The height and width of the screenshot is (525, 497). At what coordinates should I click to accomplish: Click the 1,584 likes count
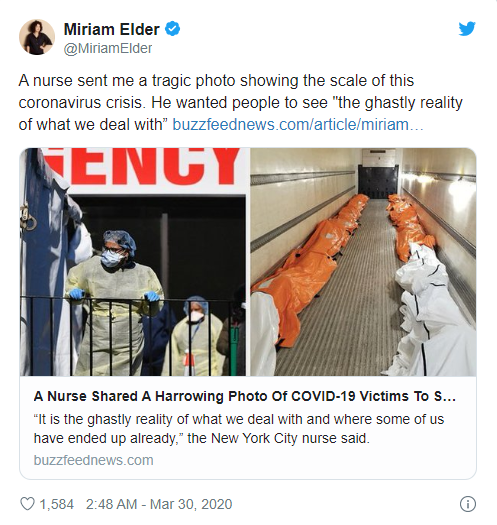pyautogui.click(x=57, y=504)
